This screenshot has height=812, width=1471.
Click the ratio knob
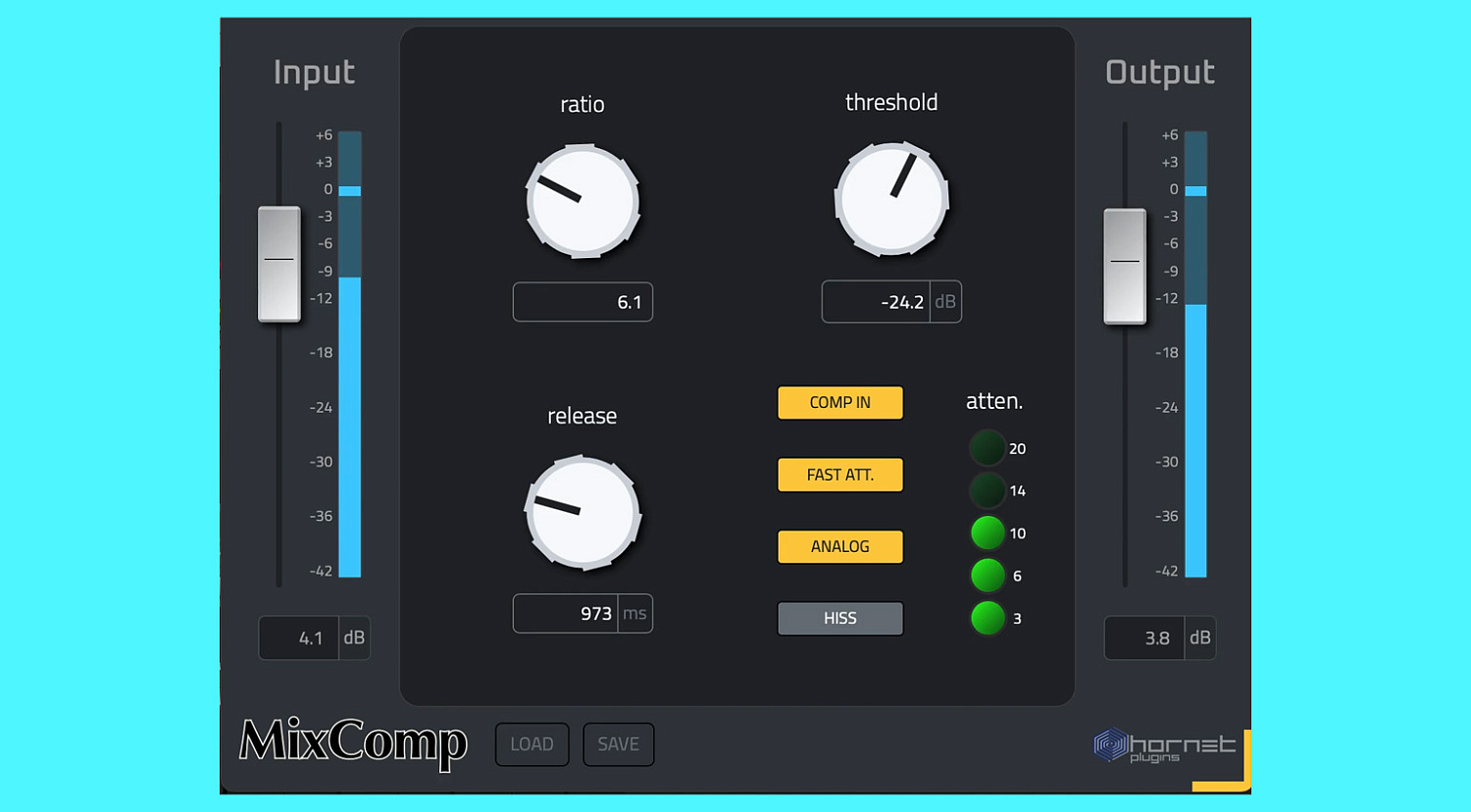click(583, 202)
